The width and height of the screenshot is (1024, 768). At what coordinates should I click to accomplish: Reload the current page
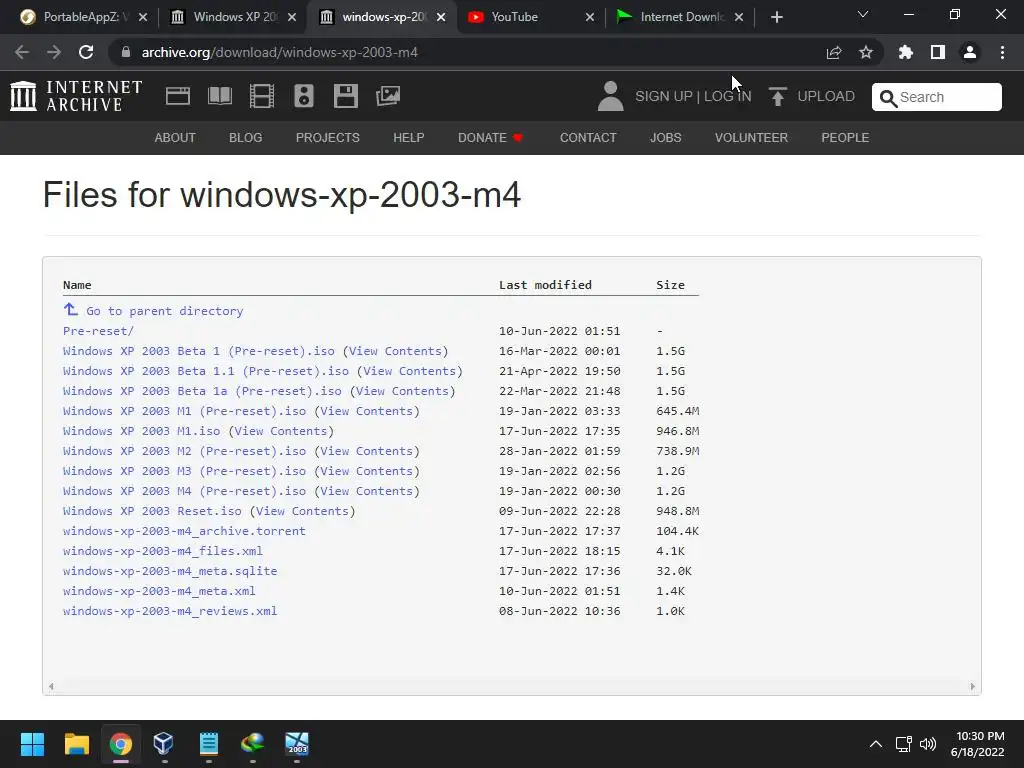point(86,52)
